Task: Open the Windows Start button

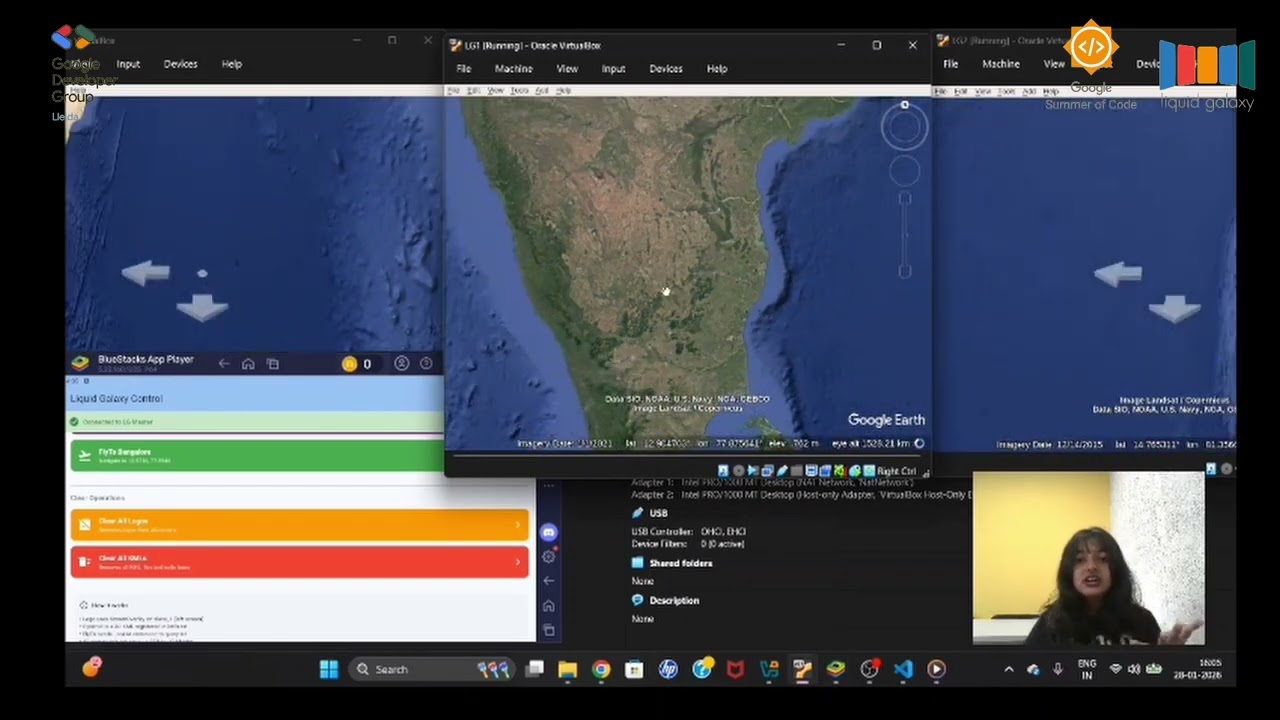Action: pyautogui.click(x=328, y=669)
